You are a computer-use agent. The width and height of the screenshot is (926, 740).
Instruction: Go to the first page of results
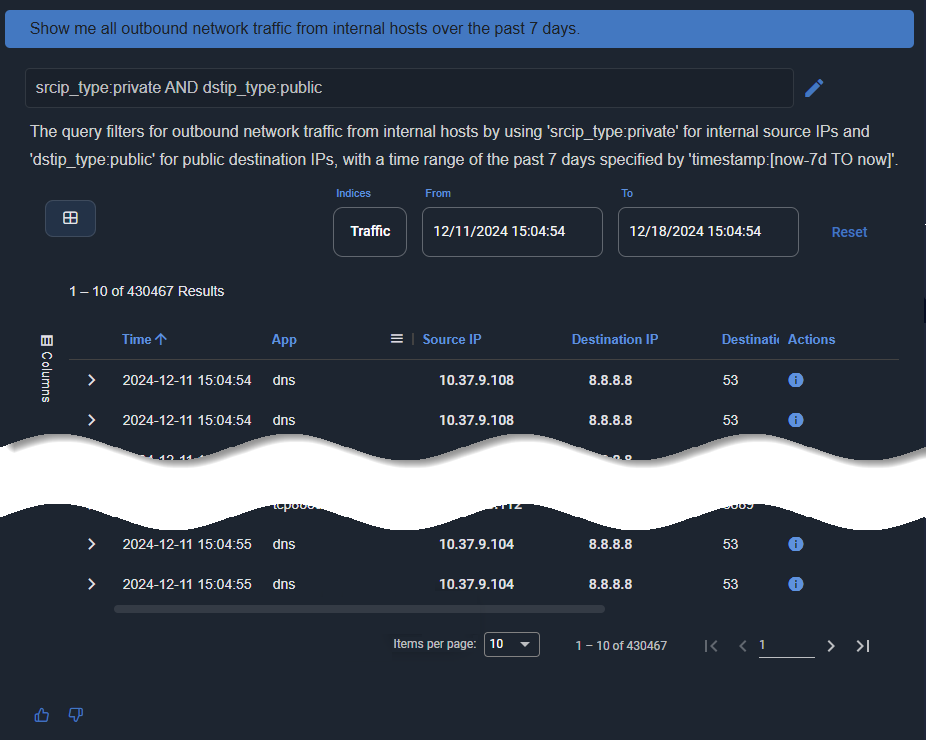711,646
